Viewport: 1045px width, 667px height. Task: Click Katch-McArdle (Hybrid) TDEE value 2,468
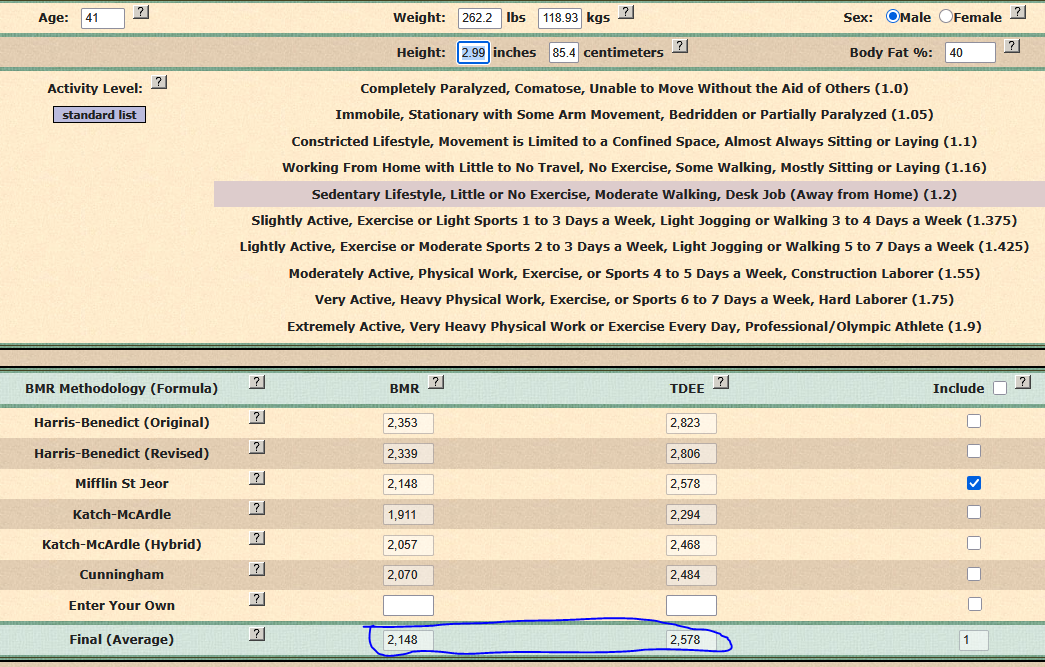coord(691,545)
